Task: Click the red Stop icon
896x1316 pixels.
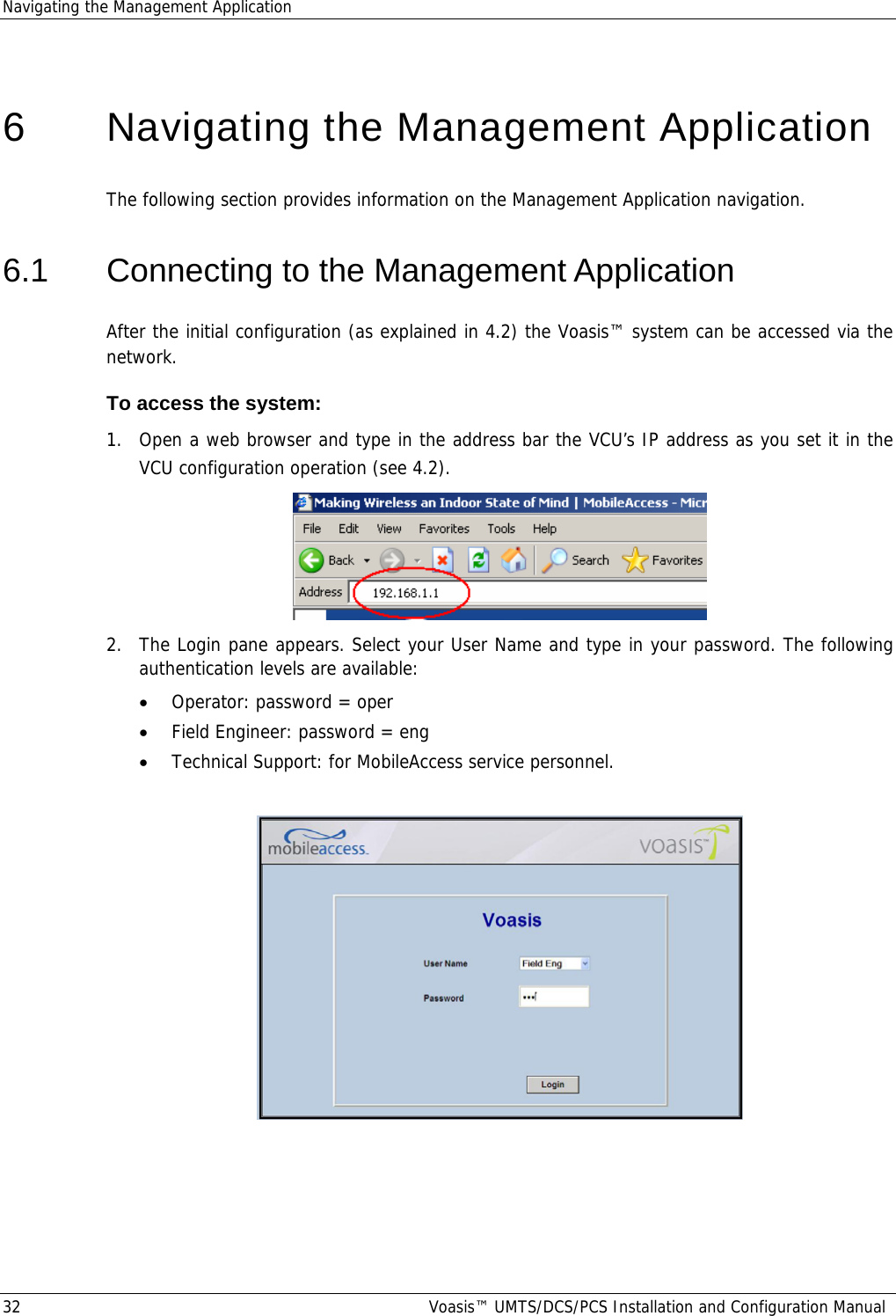Action: pyautogui.click(x=442, y=560)
